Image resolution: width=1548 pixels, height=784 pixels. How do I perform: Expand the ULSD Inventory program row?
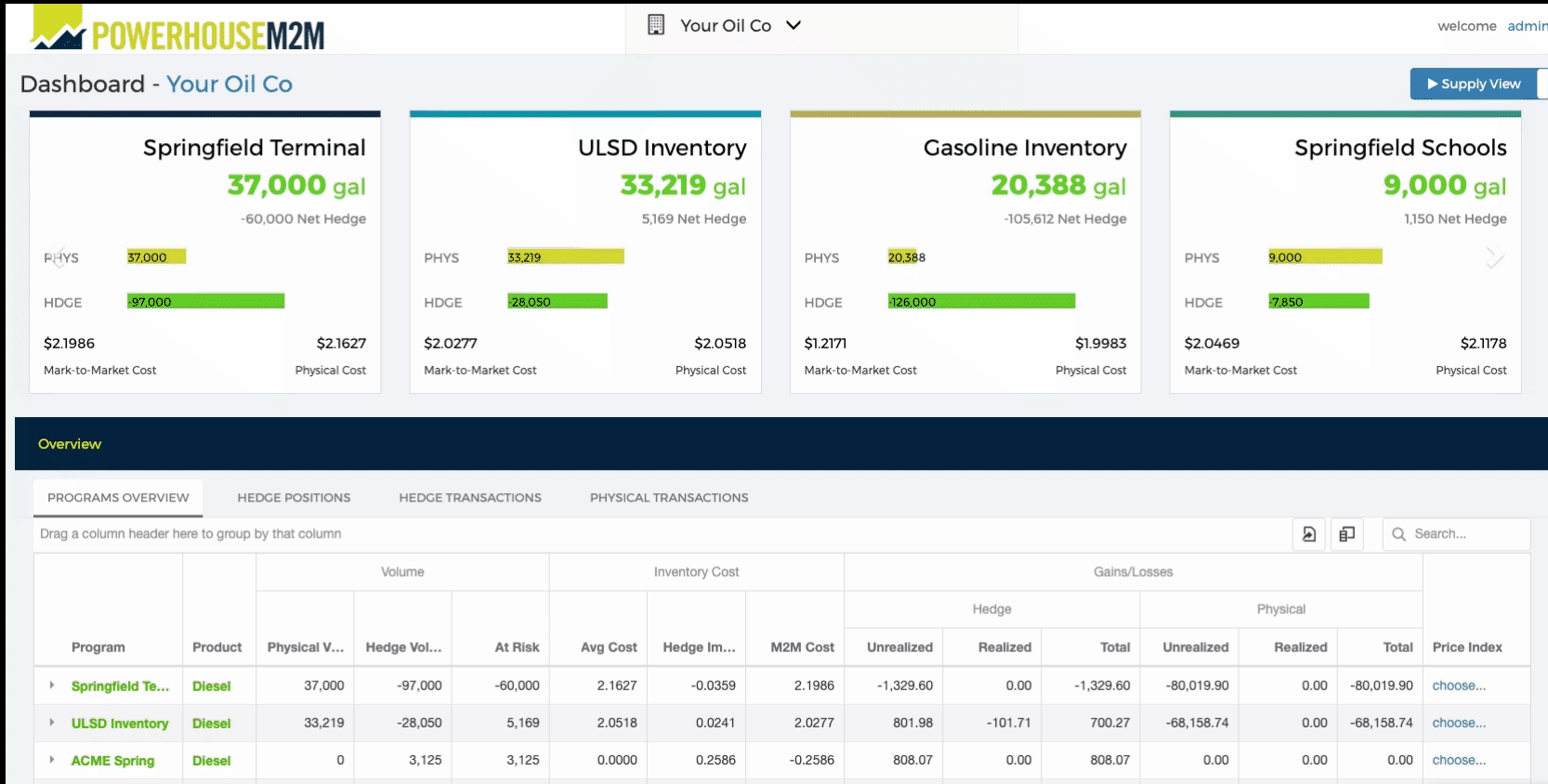[52, 723]
